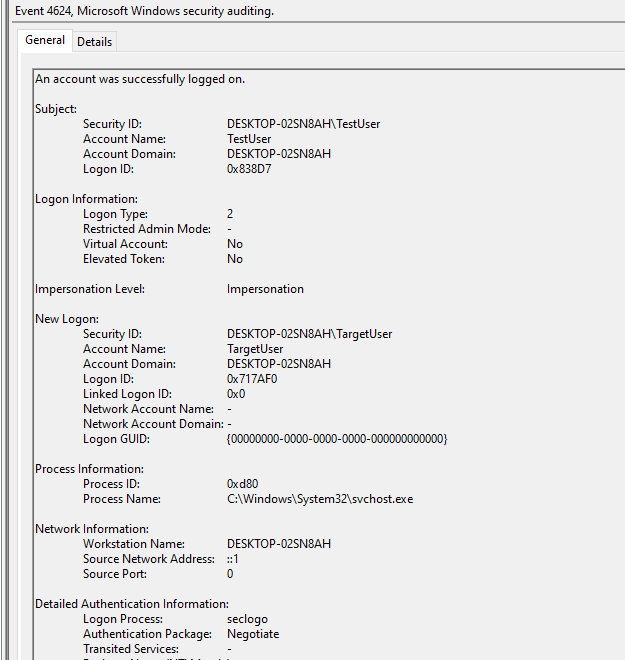Select the Logon GUID zero value
The image size is (625, 660).
pos(337,439)
